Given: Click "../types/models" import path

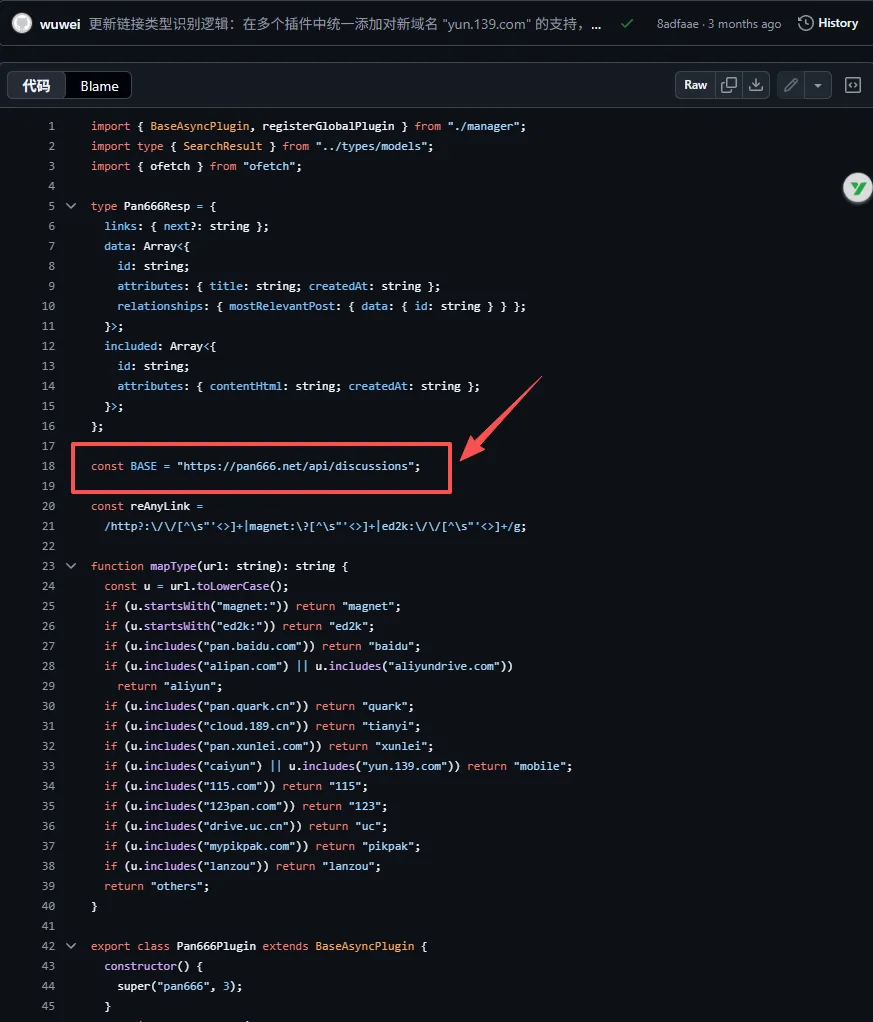Looking at the screenshot, I should coord(371,146).
